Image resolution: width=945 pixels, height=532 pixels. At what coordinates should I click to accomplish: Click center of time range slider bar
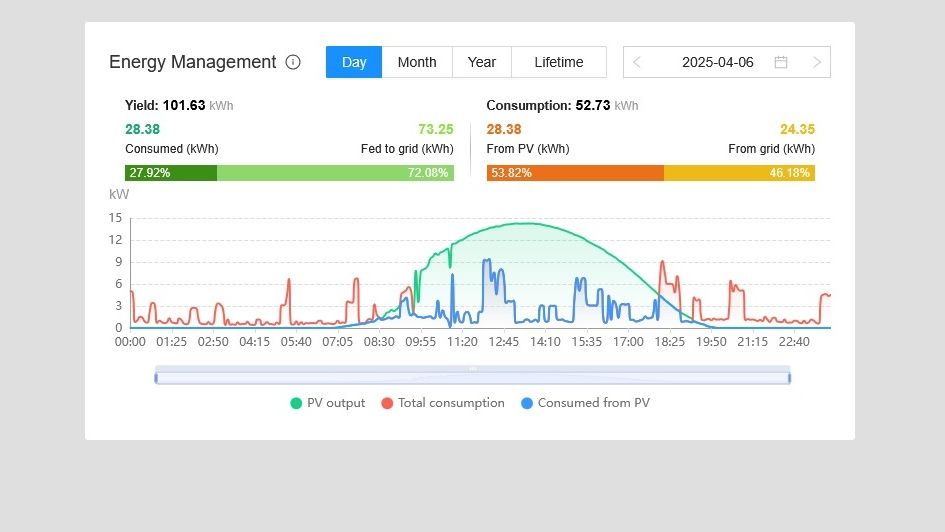[x=473, y=377]
